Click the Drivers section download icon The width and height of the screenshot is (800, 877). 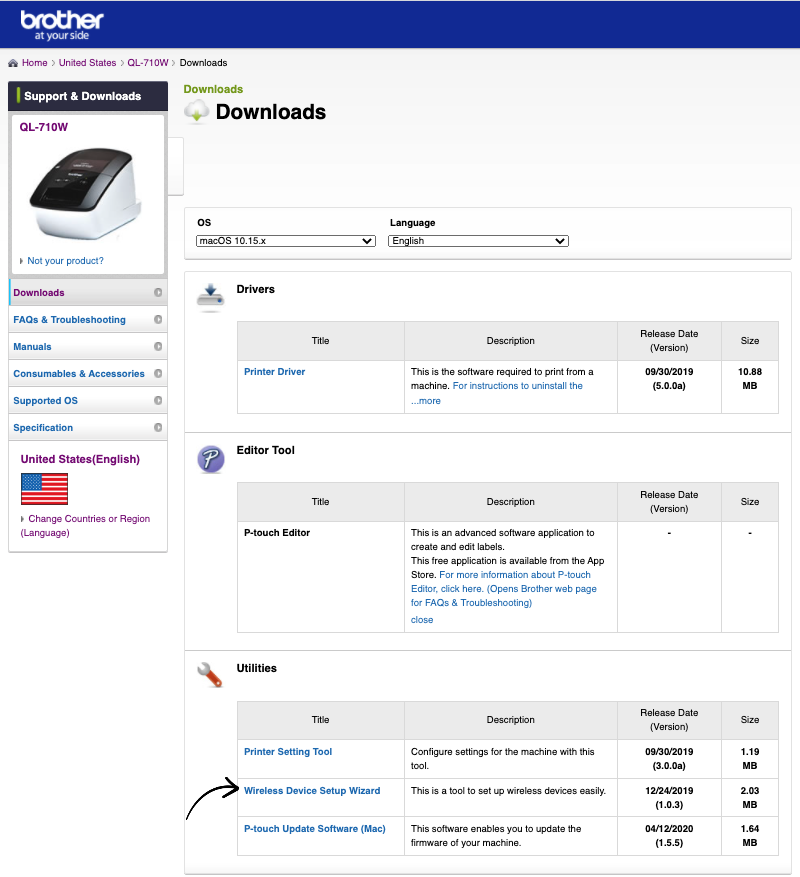click(210, 296)
